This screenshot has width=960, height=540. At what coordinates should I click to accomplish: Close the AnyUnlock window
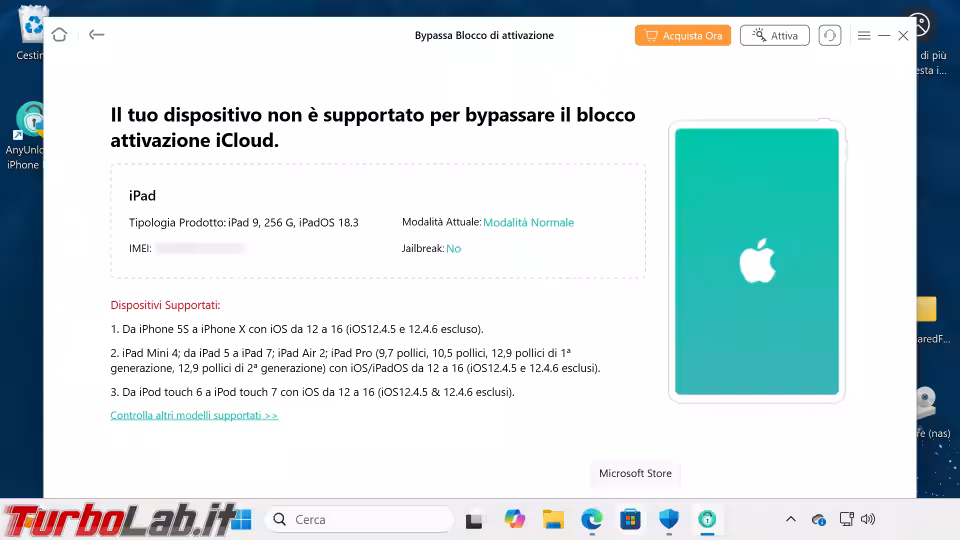point(903,35)
